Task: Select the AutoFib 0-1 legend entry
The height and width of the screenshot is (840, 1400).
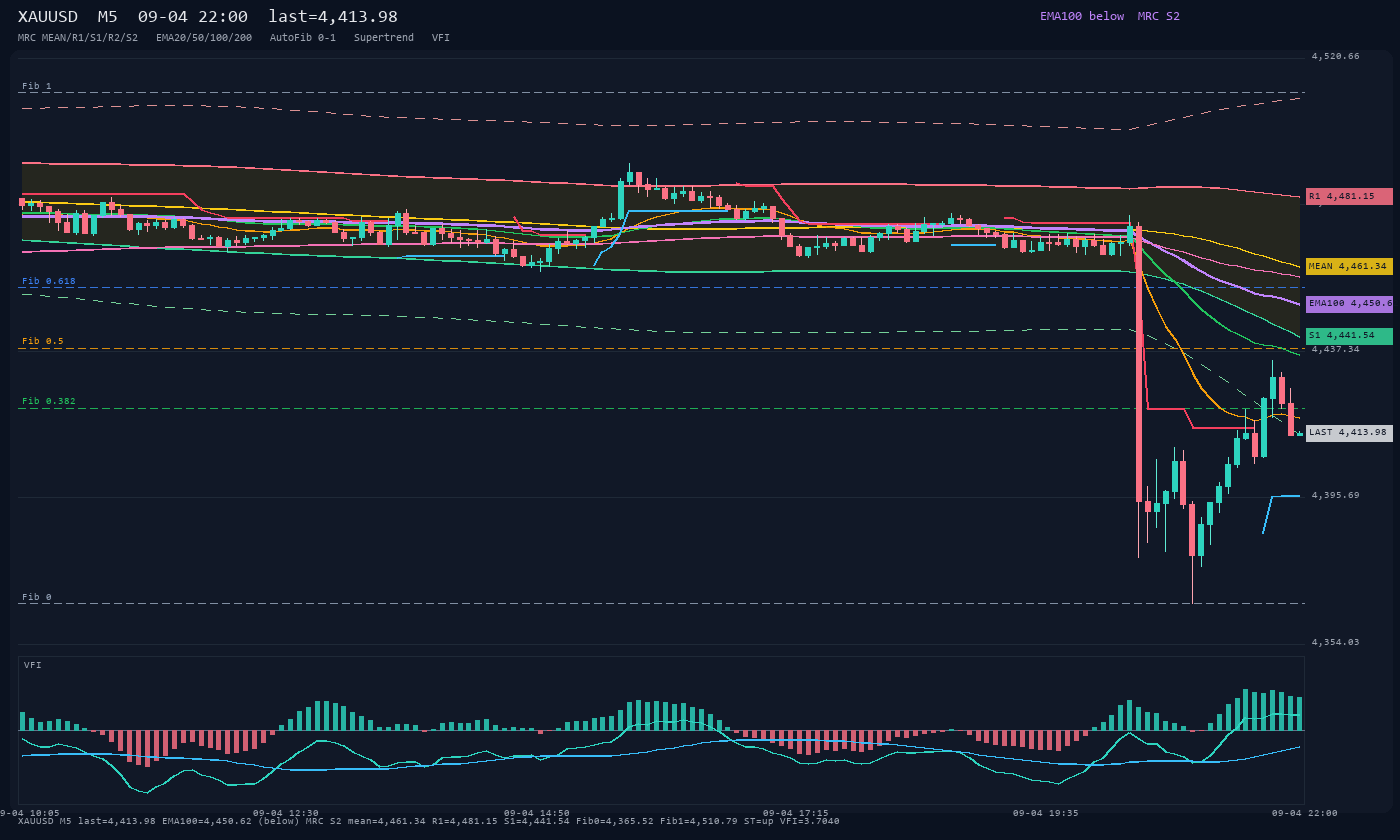Action: (303, 38)
